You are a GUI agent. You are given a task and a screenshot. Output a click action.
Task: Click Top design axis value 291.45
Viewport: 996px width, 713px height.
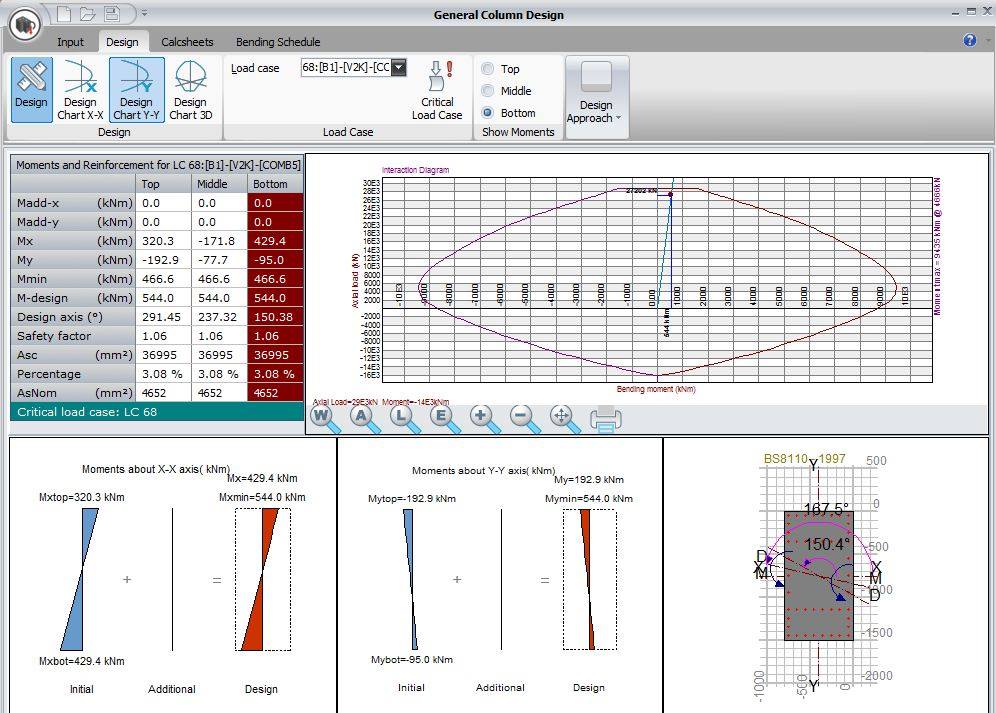163,316
